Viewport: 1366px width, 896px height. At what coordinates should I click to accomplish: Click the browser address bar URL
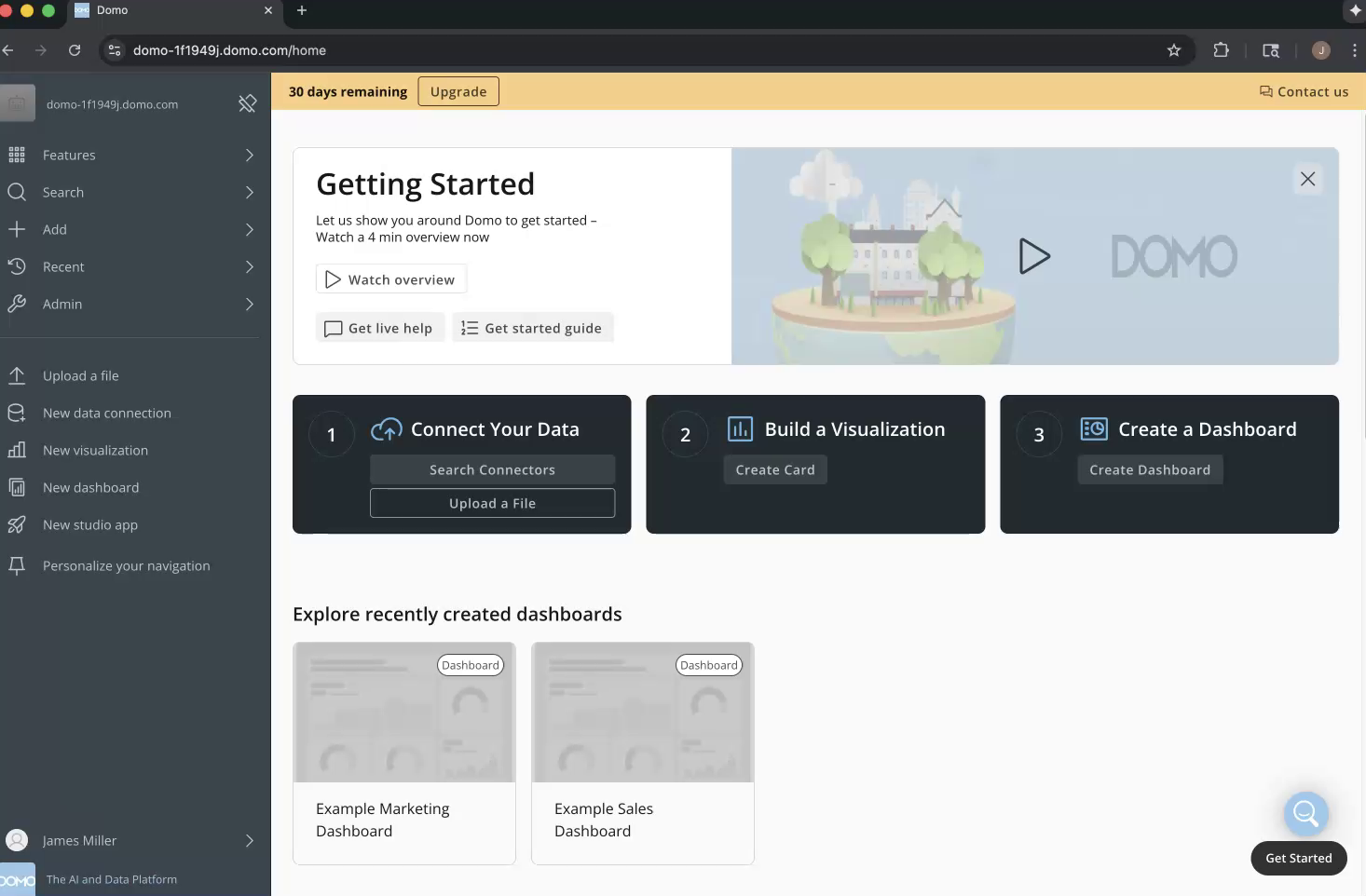[229, 50]
